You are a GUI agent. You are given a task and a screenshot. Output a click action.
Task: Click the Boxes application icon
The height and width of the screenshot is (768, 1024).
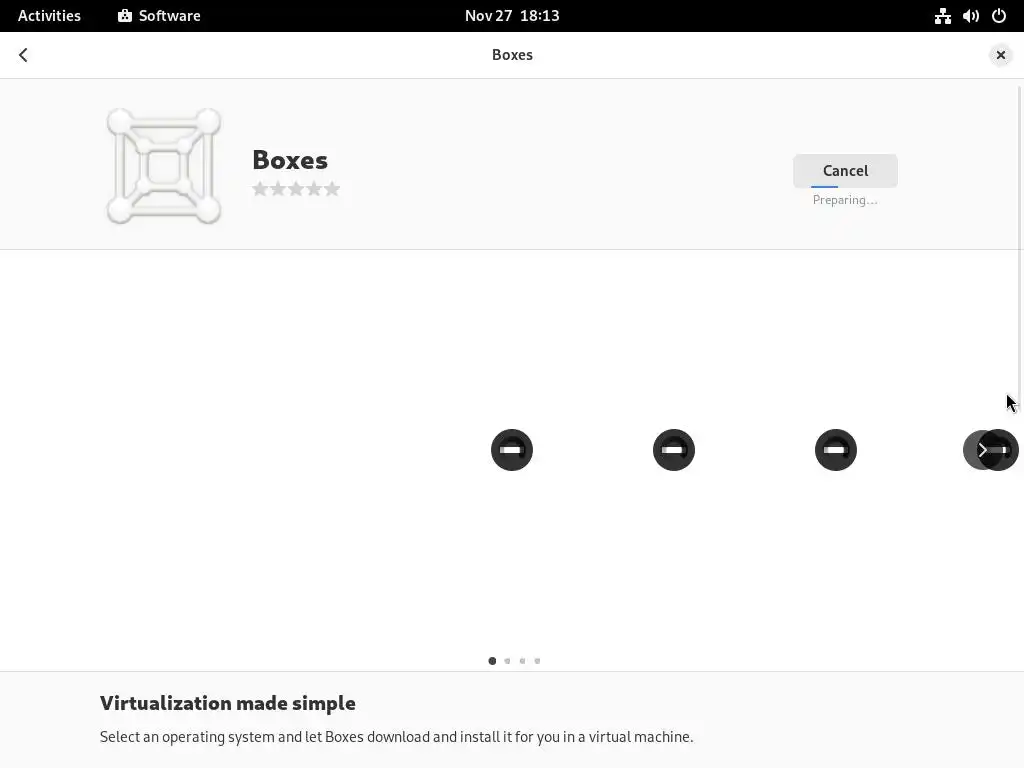tap(164, 166)
